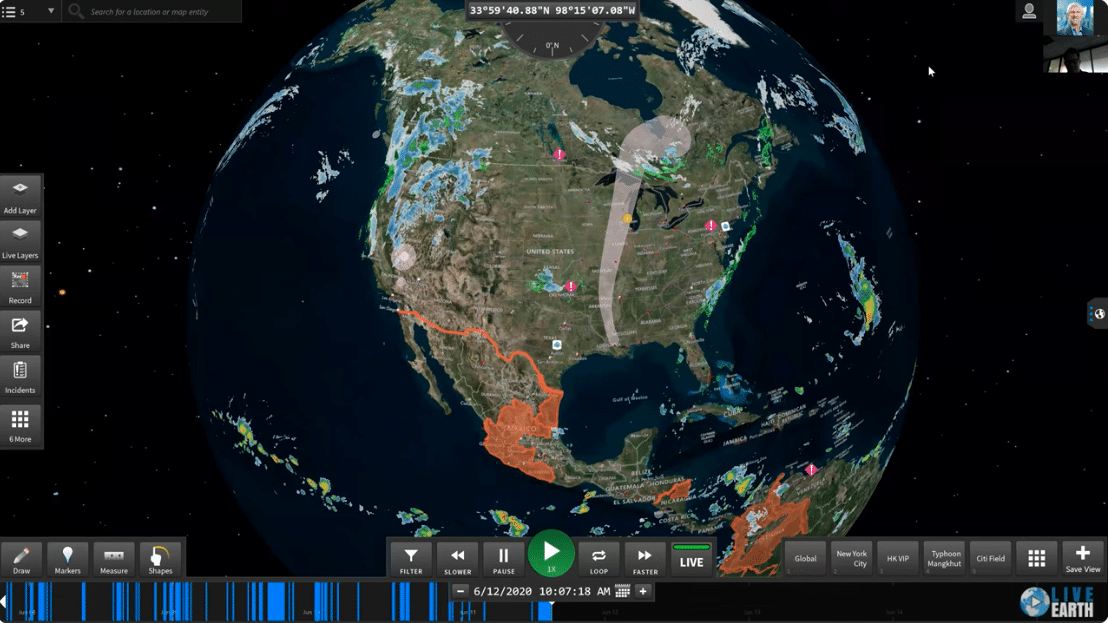Click the date time display 6/12/2020

tap(541, 591)
